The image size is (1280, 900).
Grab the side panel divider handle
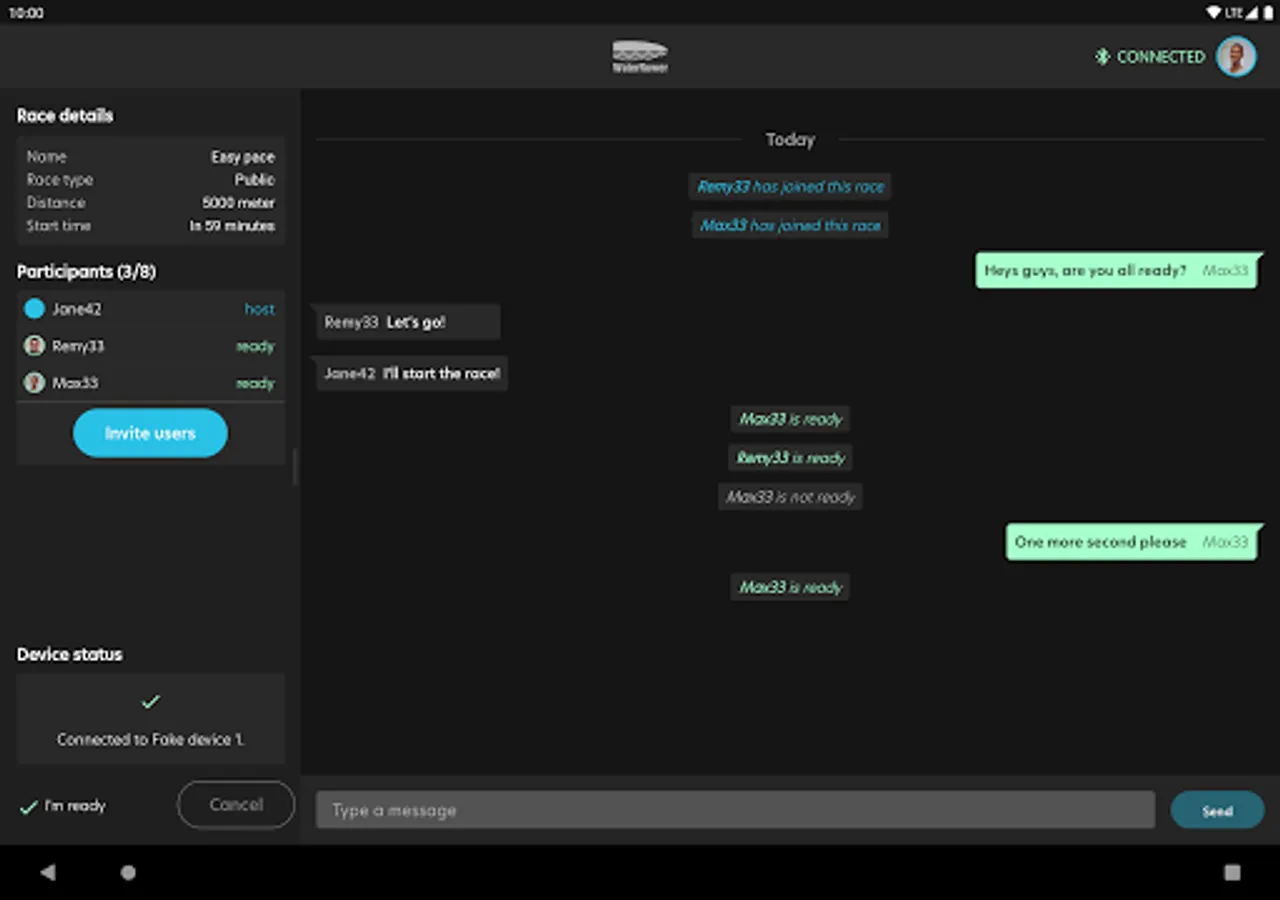pos(295,467)
